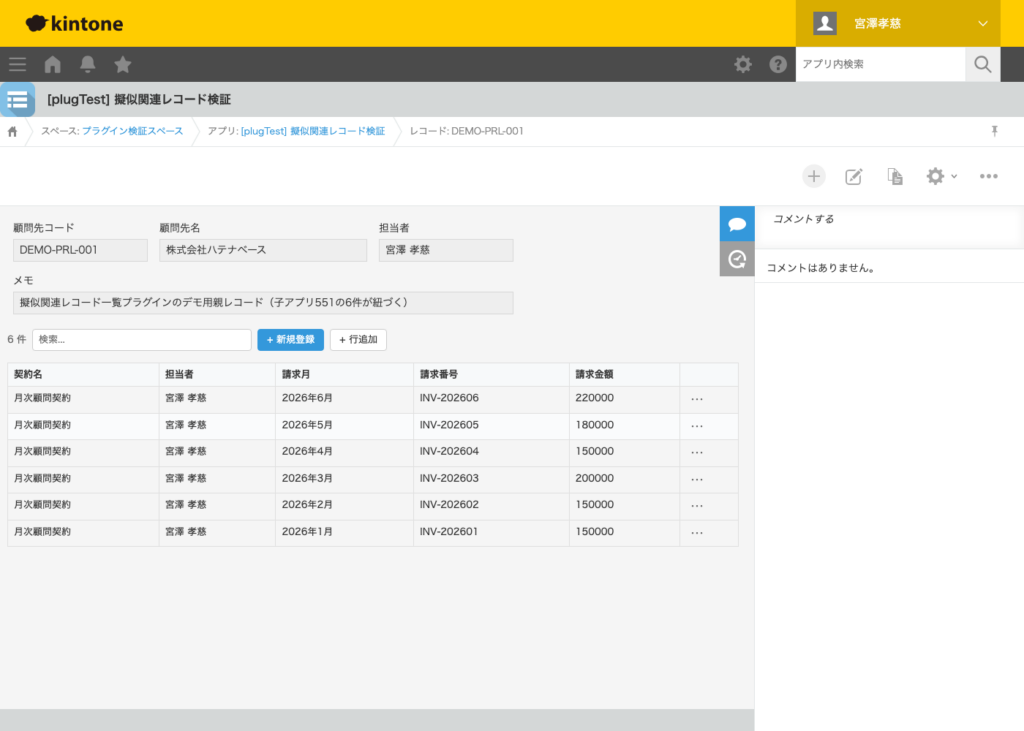The width and height of the screenshot is (1024, 731).
Task: Click the 新規登録 button above the table
Action: pyautogui.click(x=290, y=340)
